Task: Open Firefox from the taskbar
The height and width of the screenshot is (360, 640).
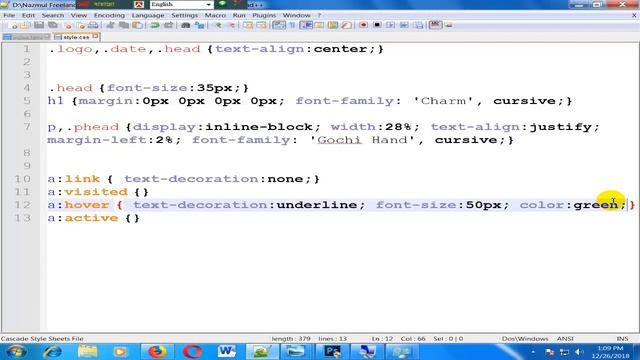Action: click(x=157, y=351)
